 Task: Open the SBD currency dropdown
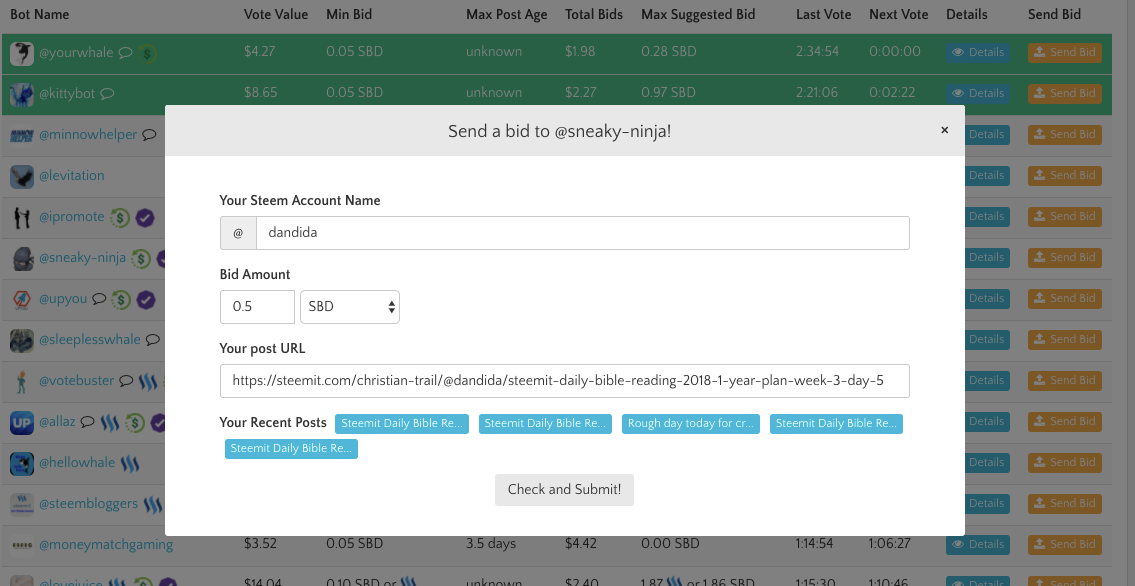[350, 307]
